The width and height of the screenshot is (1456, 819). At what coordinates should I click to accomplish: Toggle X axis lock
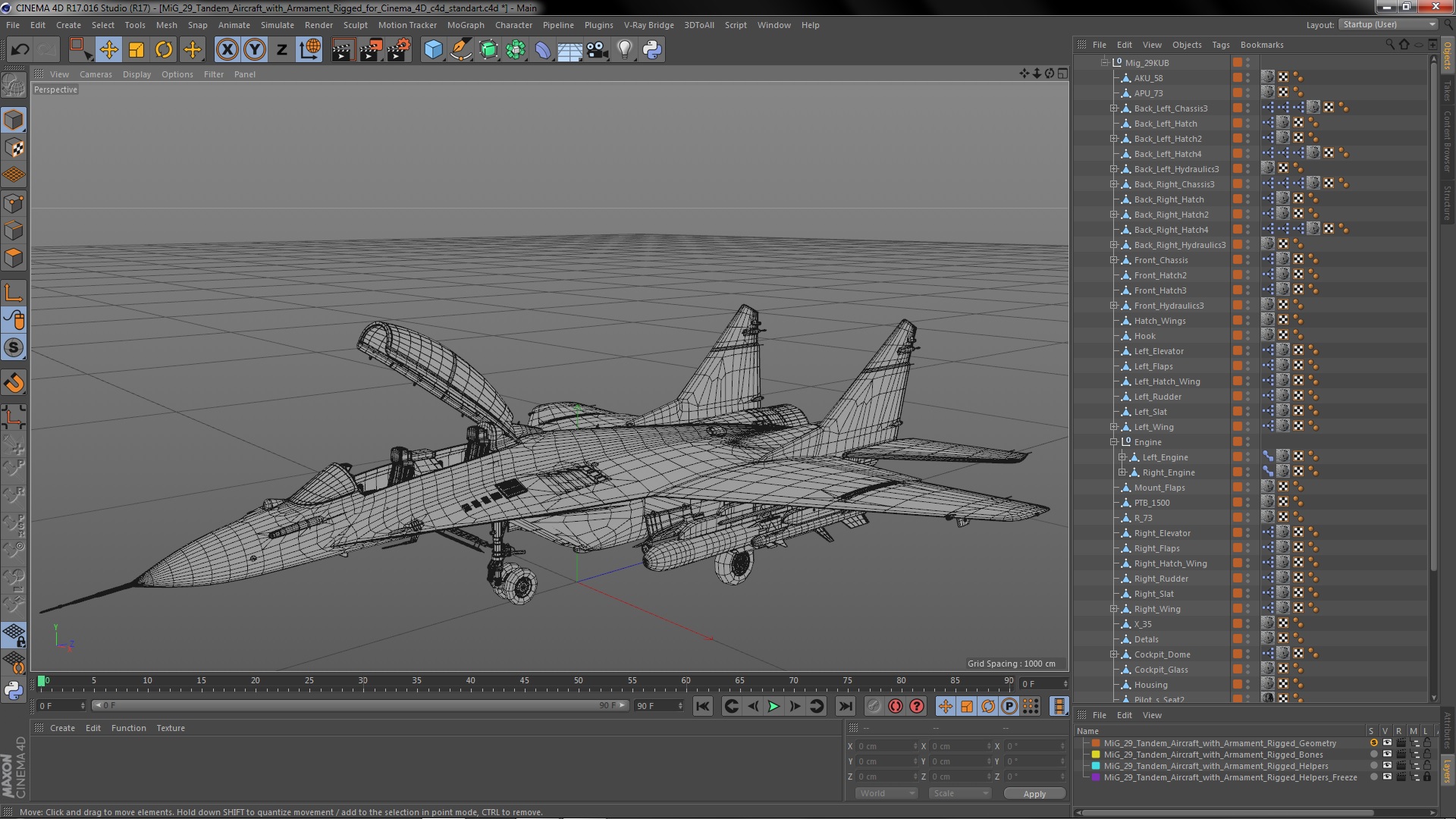pos(227,50)
